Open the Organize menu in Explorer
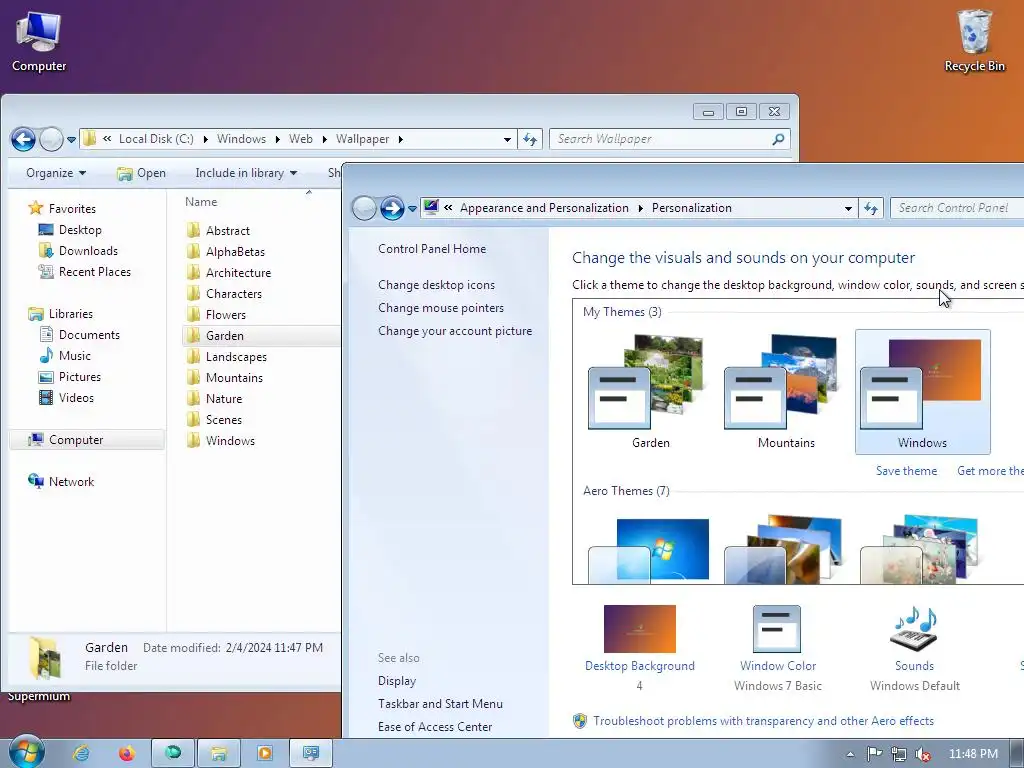 (x=56, y=173)
